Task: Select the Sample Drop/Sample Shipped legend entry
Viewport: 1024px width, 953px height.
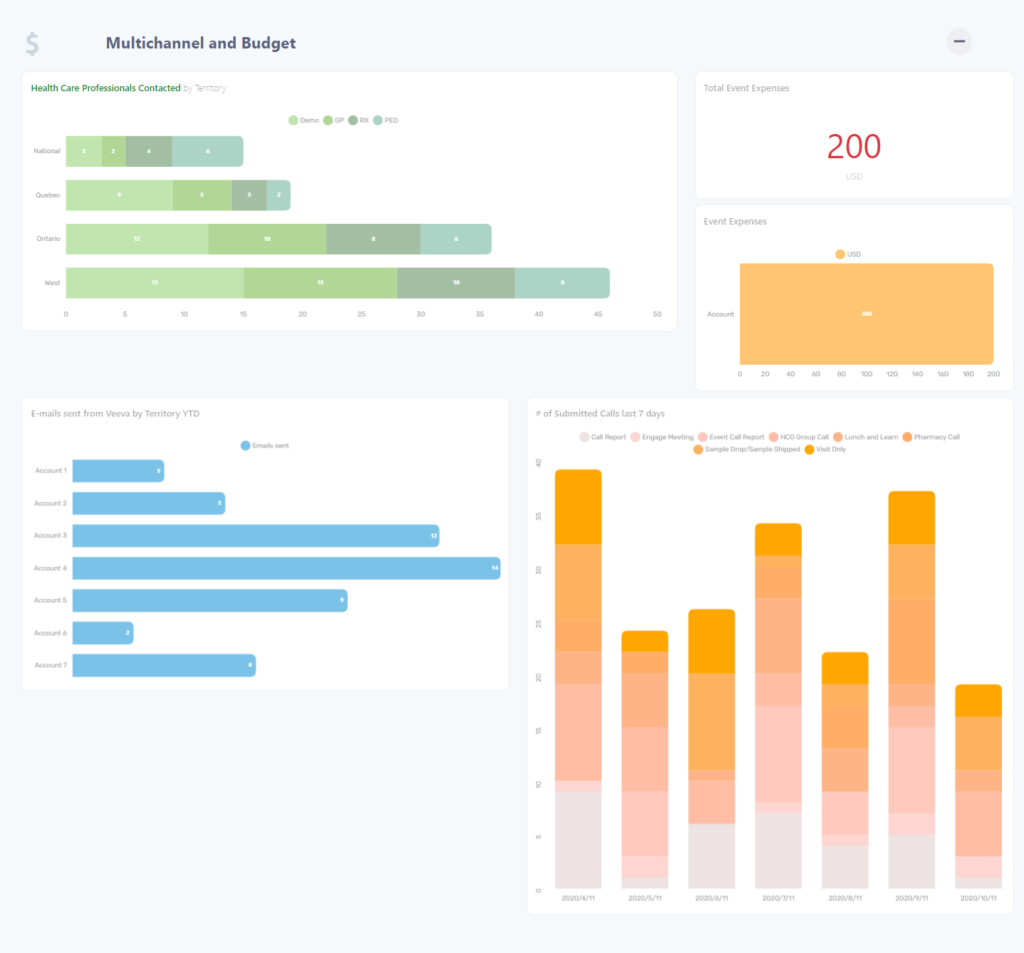Action: coord(698,448)
